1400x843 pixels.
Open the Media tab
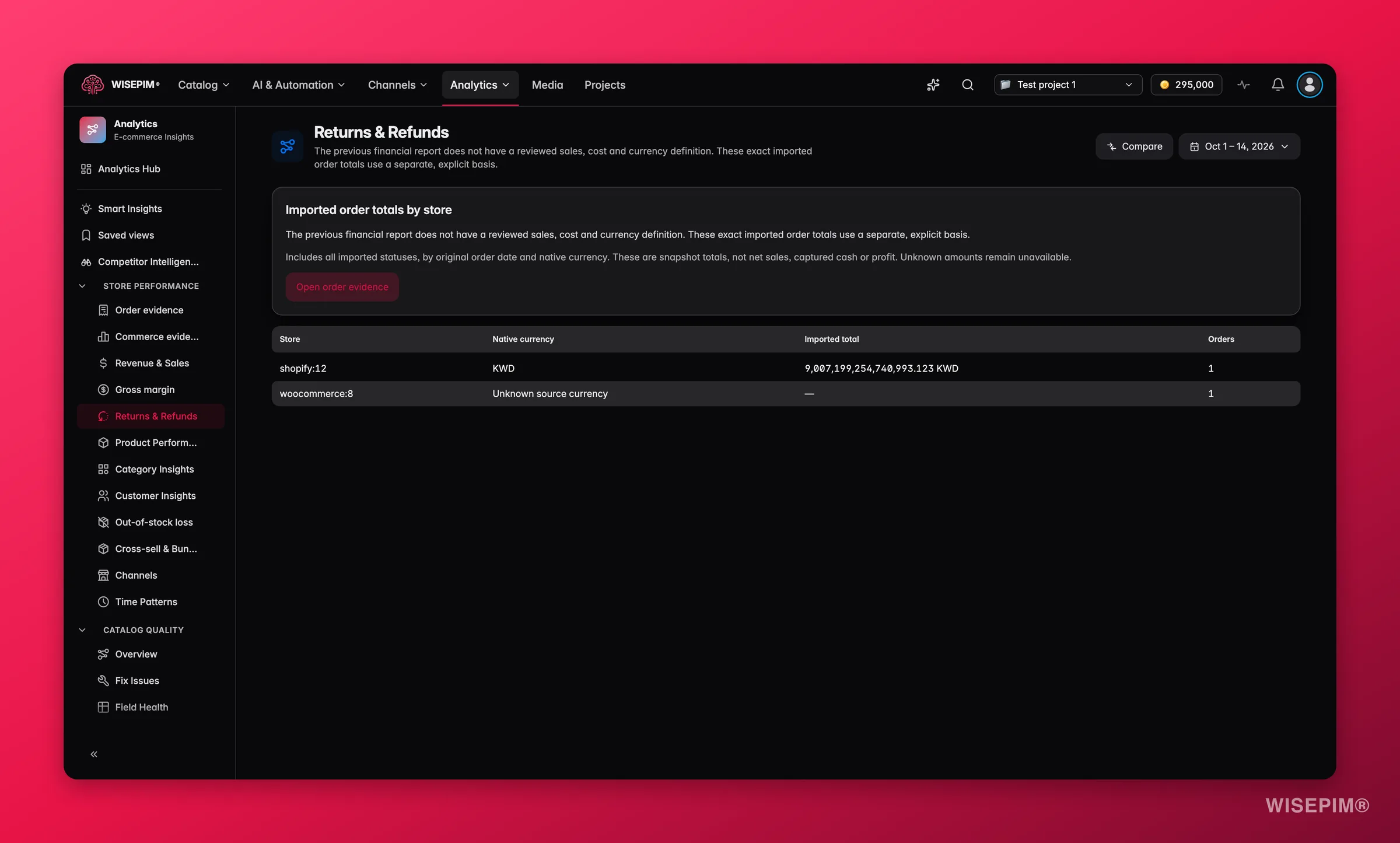click(x=547, y=85)
